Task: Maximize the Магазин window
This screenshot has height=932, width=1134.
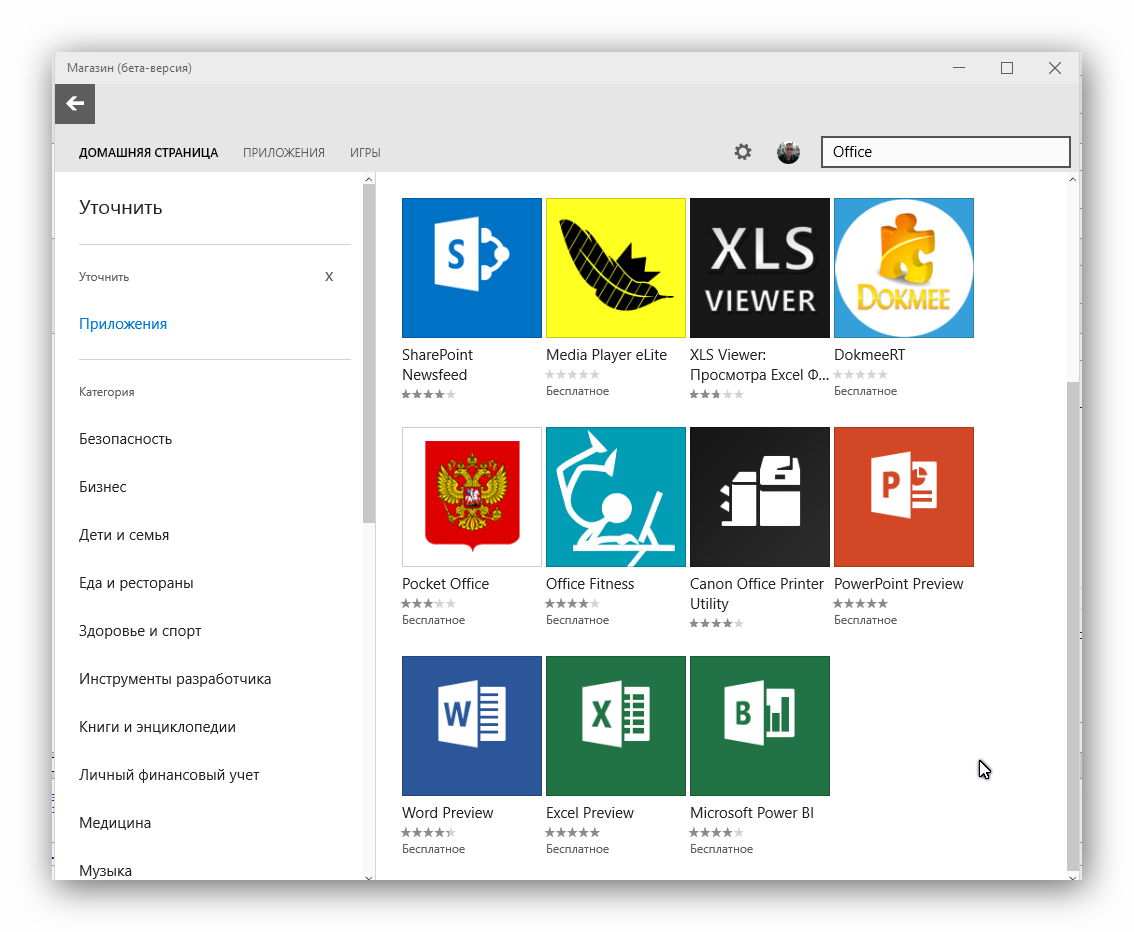Action: click(1007, 68)
